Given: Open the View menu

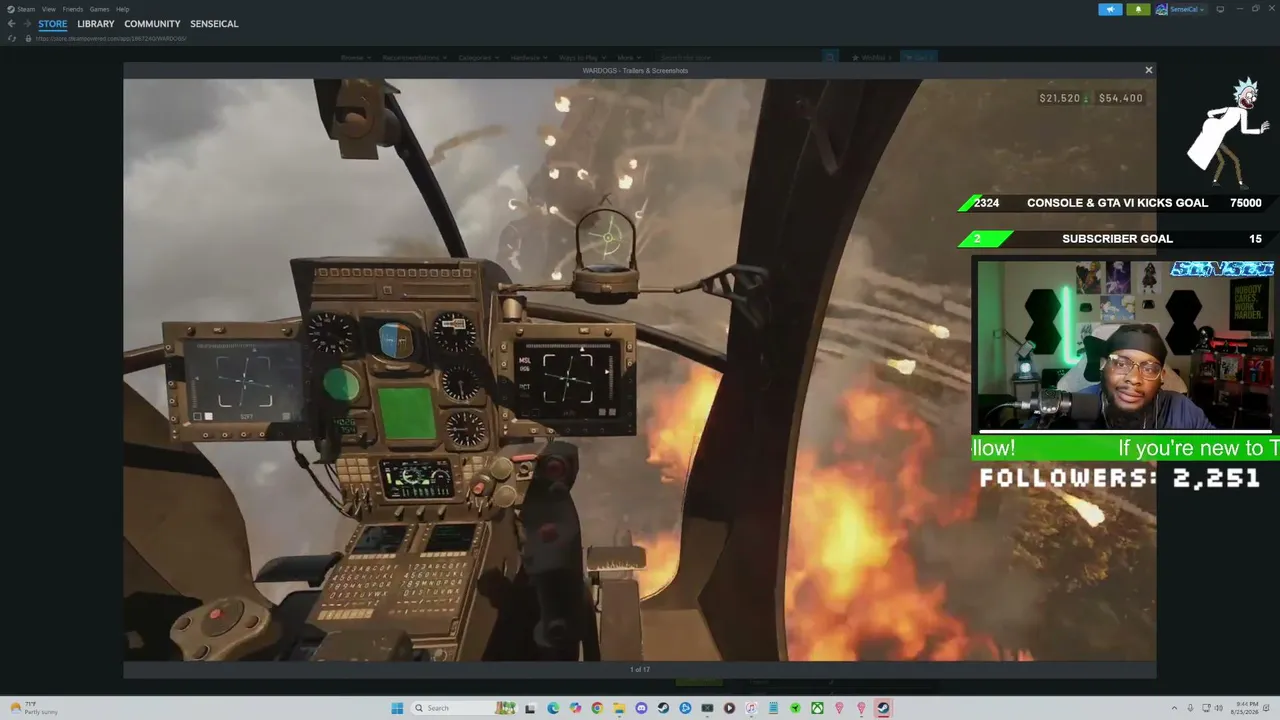Looking at the screenshot, I should (49, 9).
